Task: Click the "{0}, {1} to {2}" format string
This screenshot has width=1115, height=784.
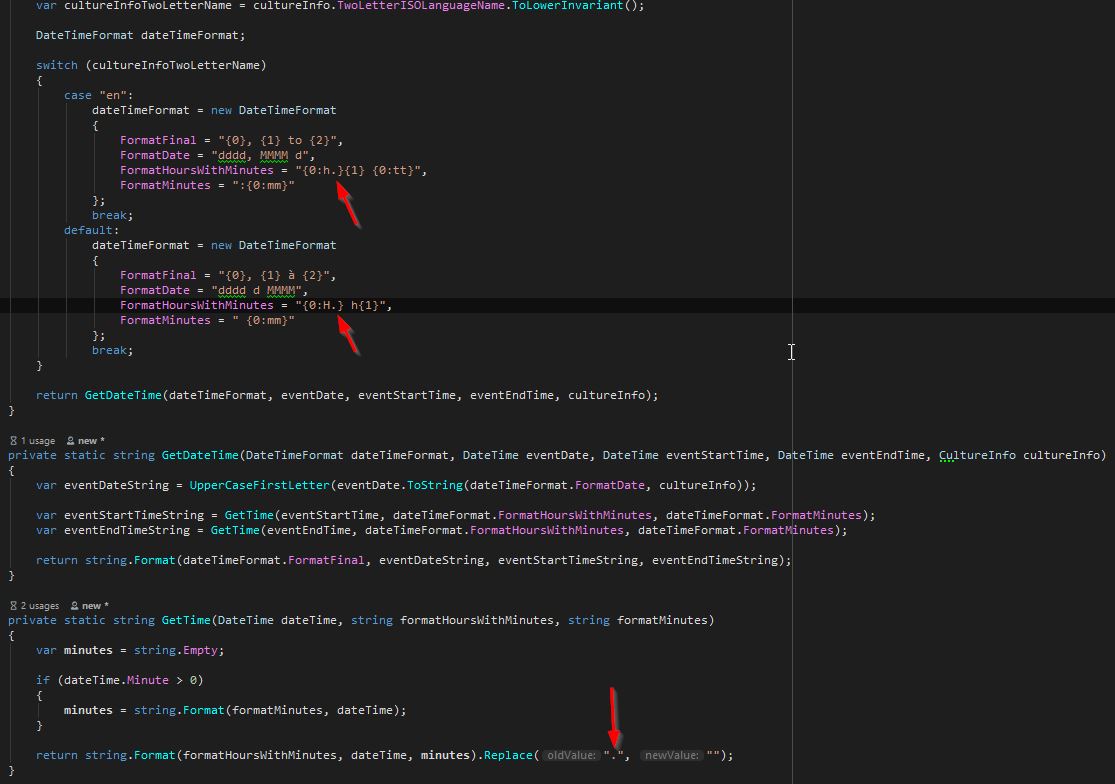Action: tap(277, 140)
